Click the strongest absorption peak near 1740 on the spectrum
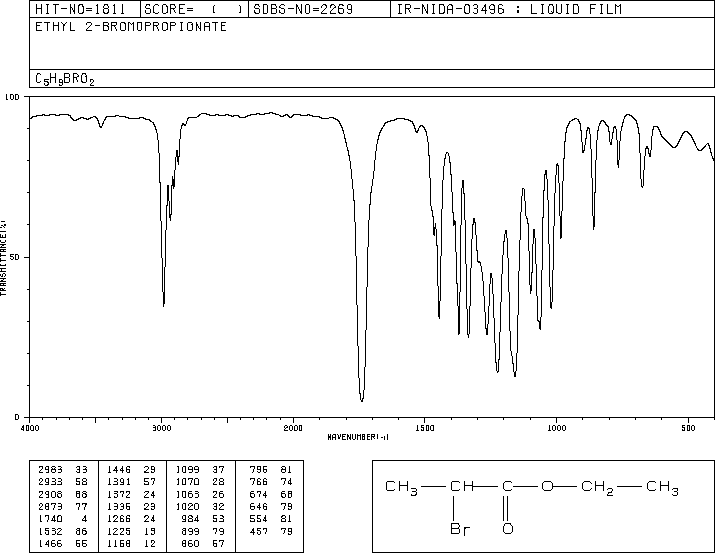715x553 pixels. pos(362,399)
